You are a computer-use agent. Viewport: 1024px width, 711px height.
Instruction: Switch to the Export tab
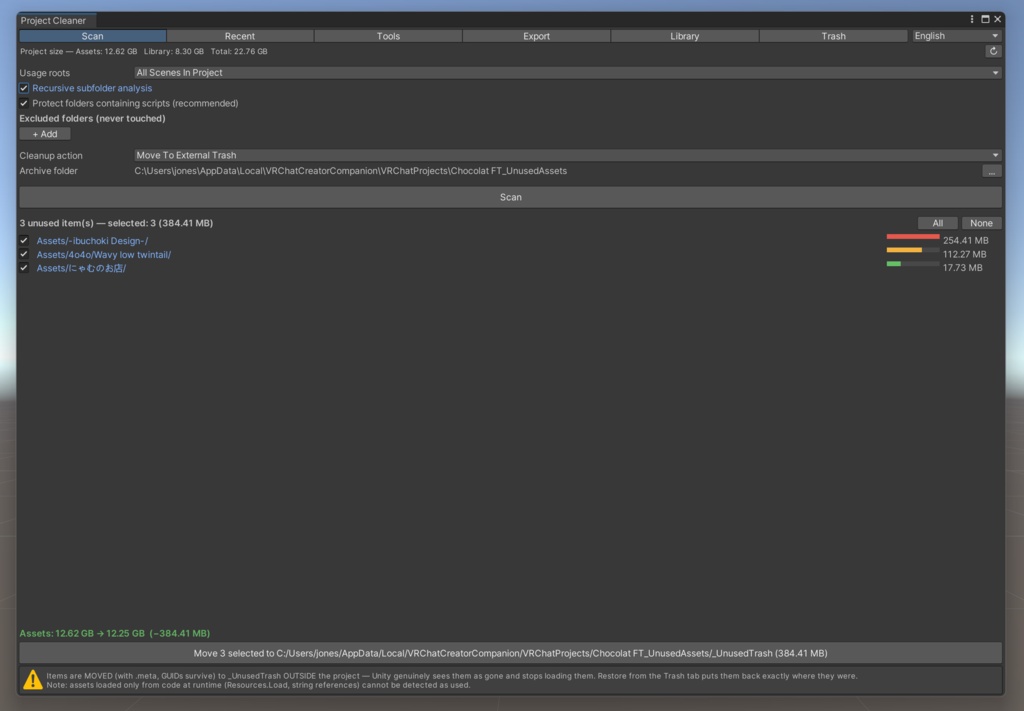[x=536, y=36]
